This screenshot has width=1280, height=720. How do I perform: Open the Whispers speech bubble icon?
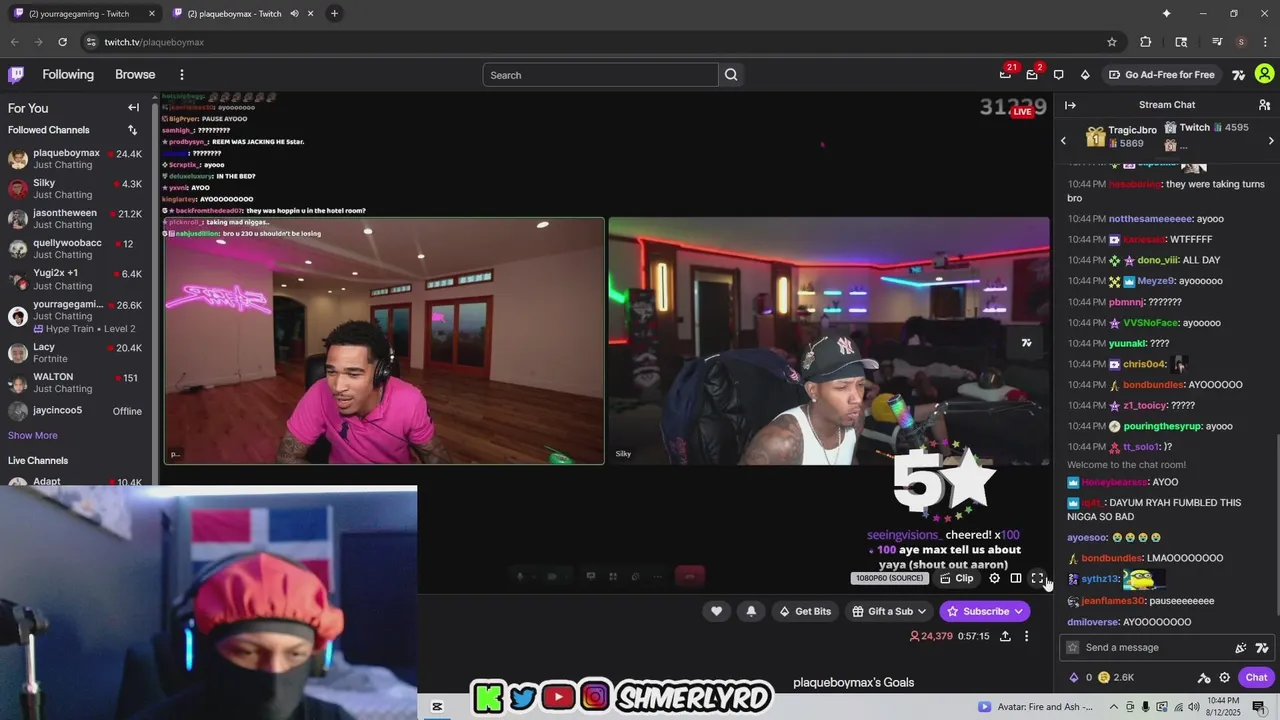[x=1058, y=75]
